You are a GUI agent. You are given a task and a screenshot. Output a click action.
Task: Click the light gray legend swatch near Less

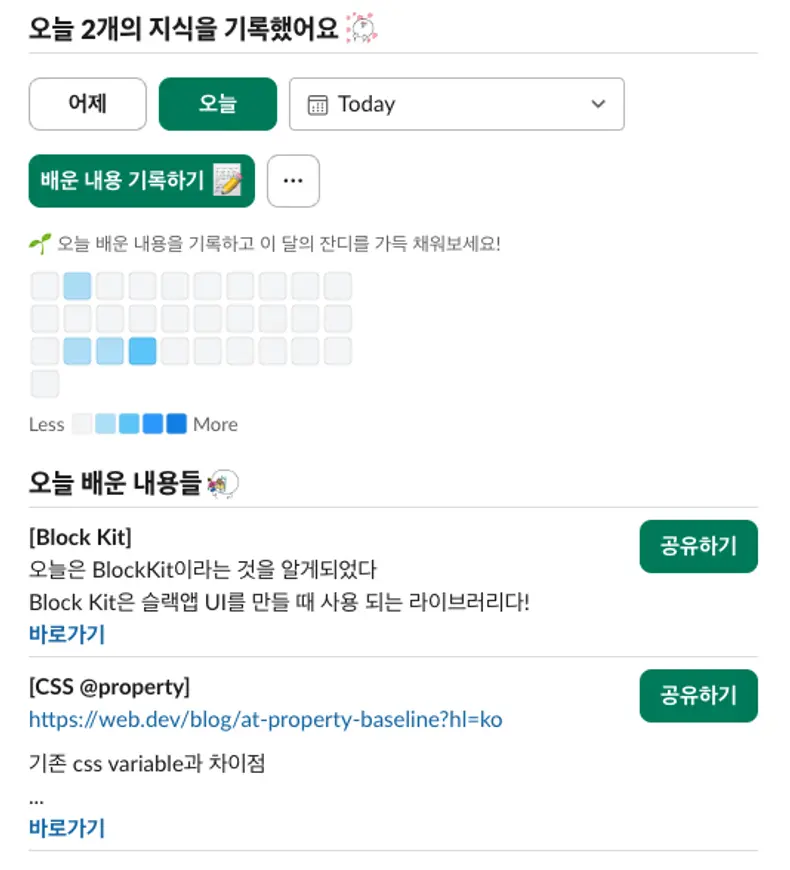click(x=83, y=424)
